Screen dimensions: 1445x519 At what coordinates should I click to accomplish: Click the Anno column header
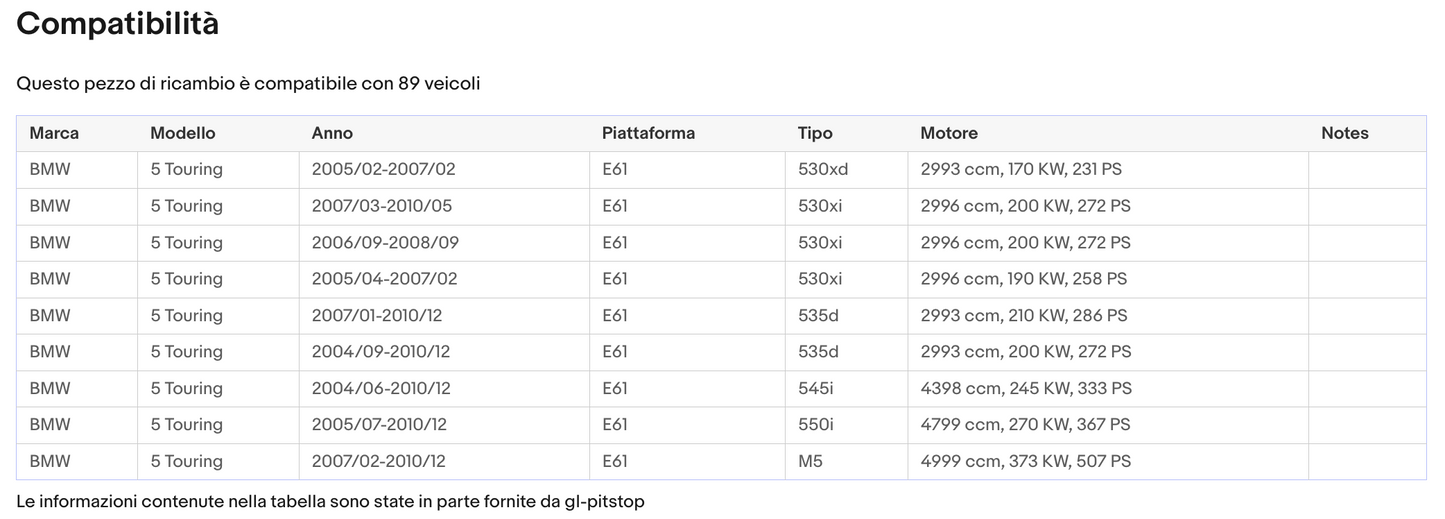(x=332, y=133)
